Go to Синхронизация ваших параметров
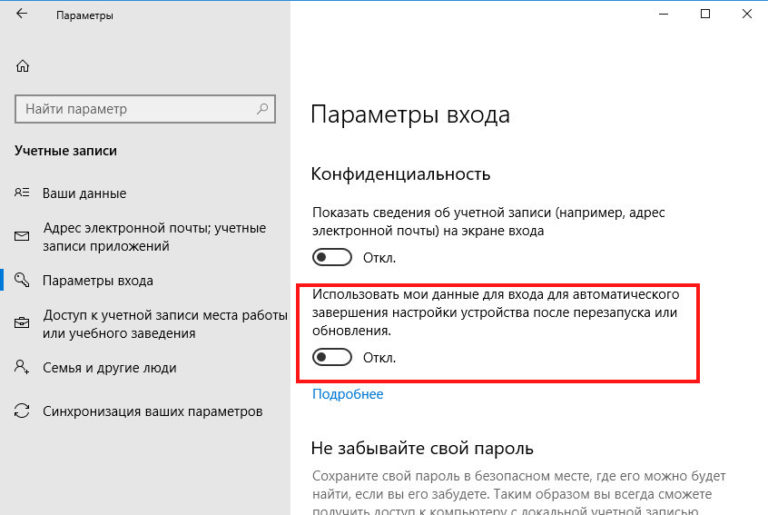 pos(152,411)
